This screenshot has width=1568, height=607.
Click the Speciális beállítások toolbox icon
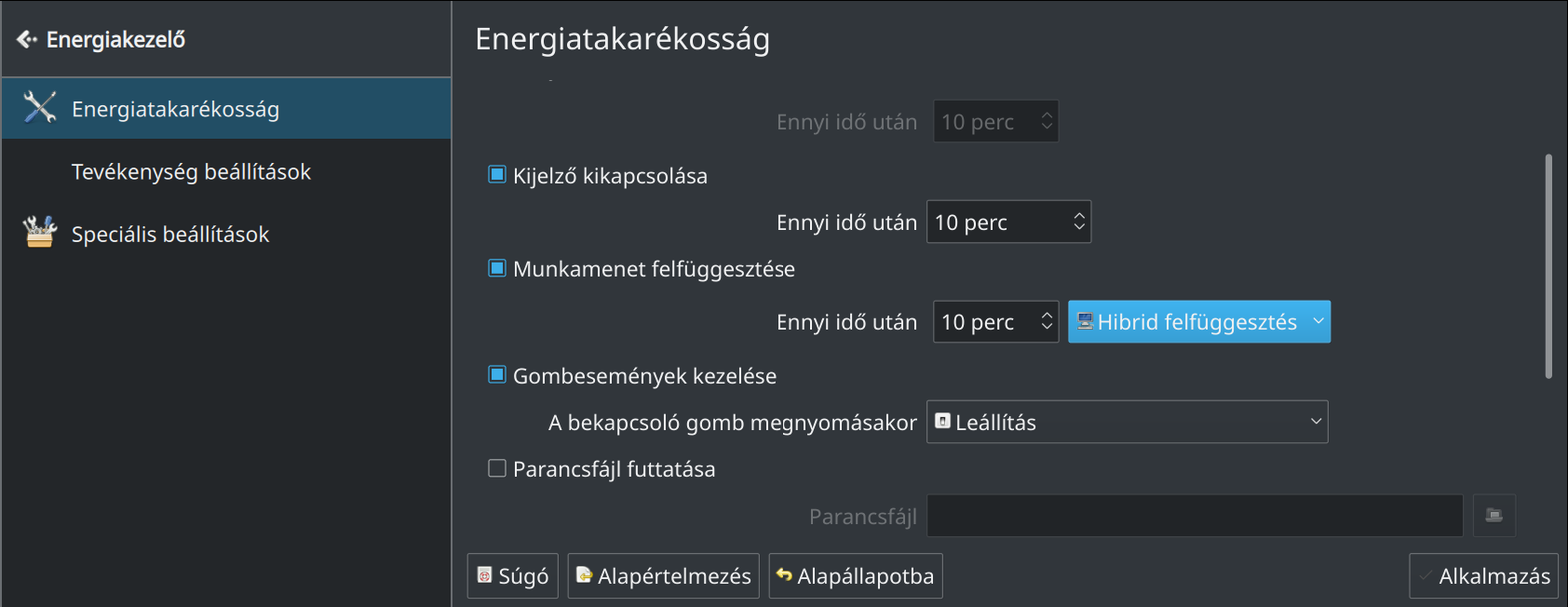(40, 233)
